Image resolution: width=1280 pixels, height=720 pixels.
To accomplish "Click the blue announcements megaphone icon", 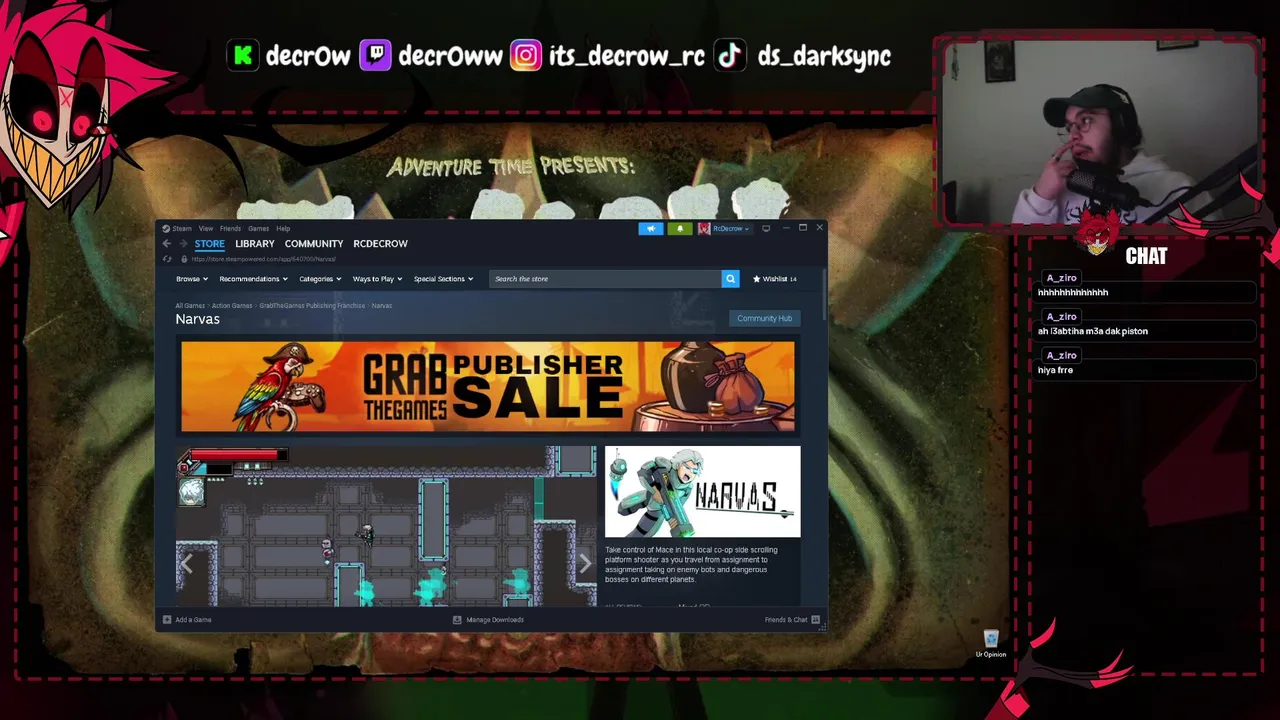I will (x=651, y=229).
